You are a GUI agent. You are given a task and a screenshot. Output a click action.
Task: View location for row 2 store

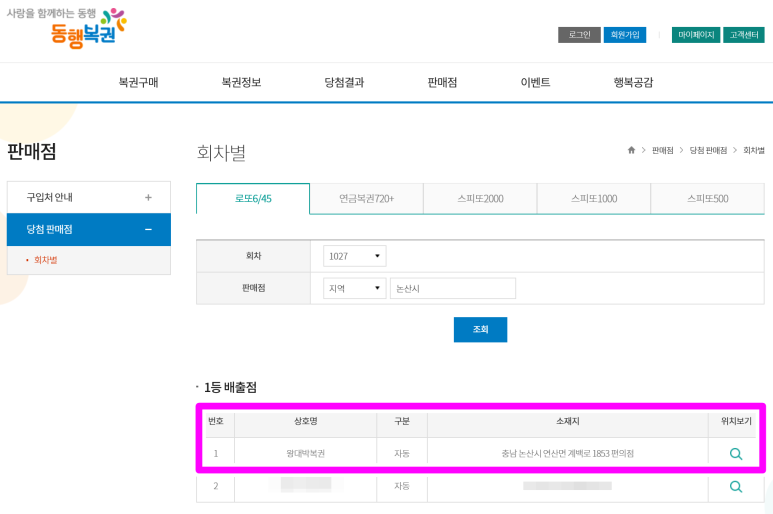(x=736, y=486)
